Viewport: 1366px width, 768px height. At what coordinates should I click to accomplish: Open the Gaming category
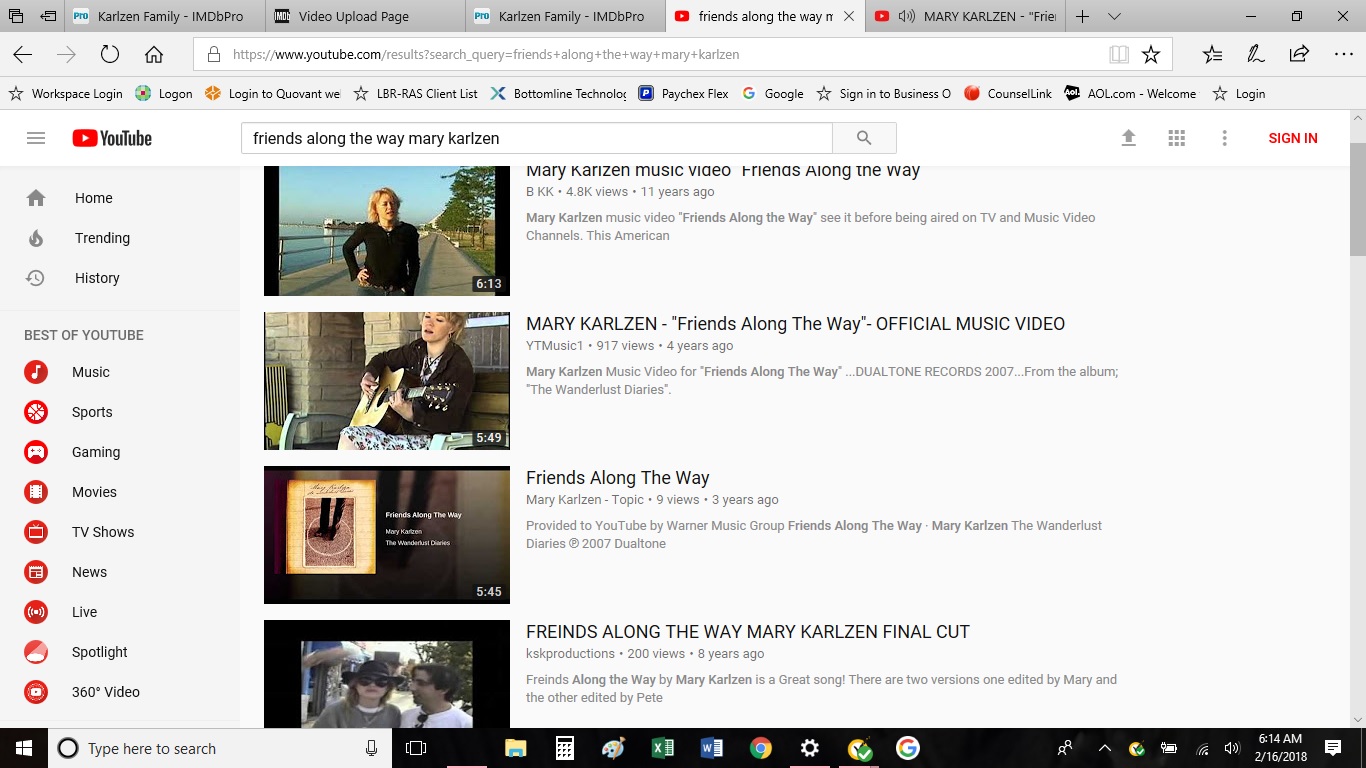point(95,452)
